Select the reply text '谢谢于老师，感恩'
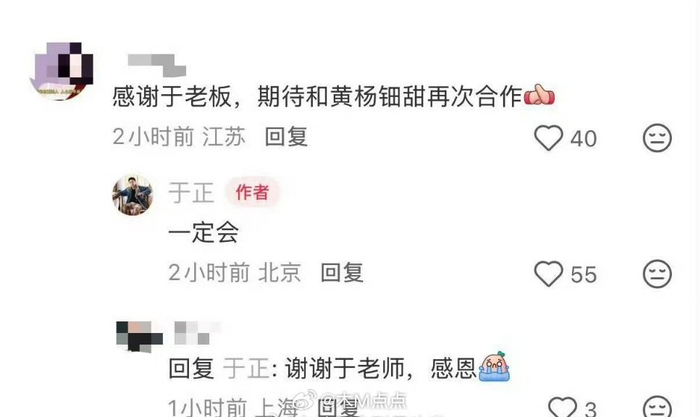This screenshot has height=417, width=700. [x=380, y=369]
